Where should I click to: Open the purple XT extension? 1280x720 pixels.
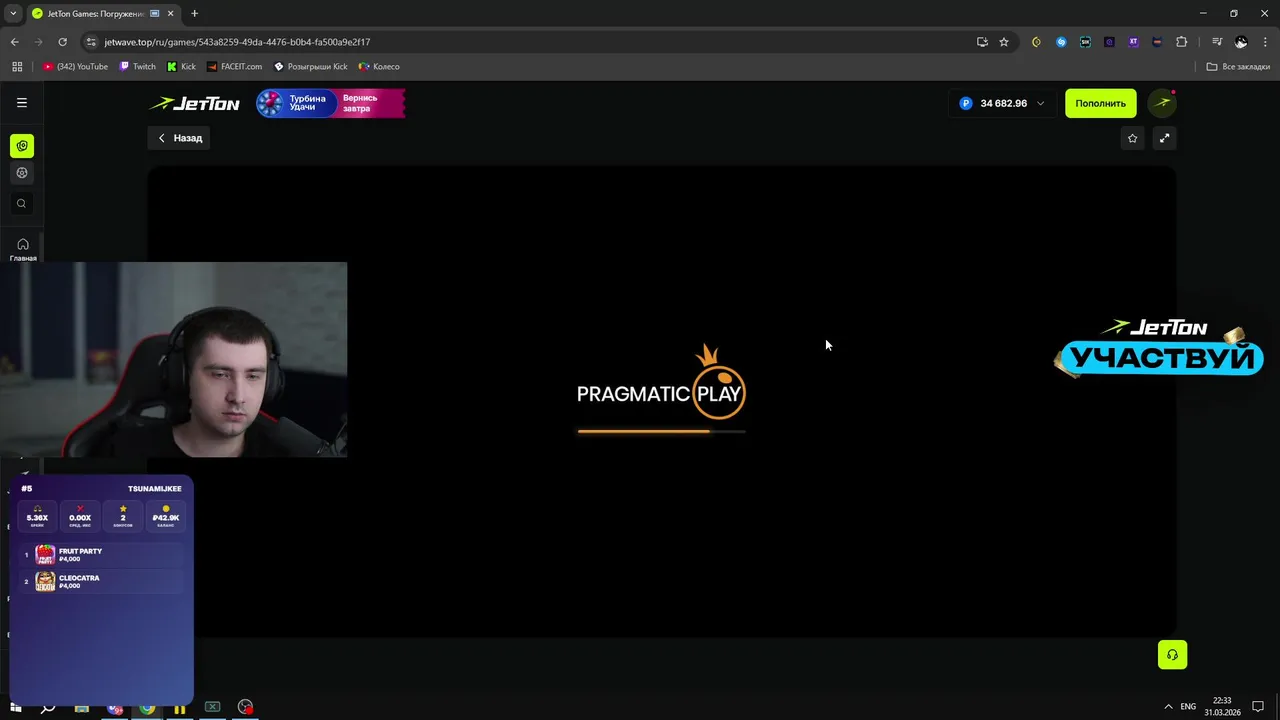pos(1133,42)
